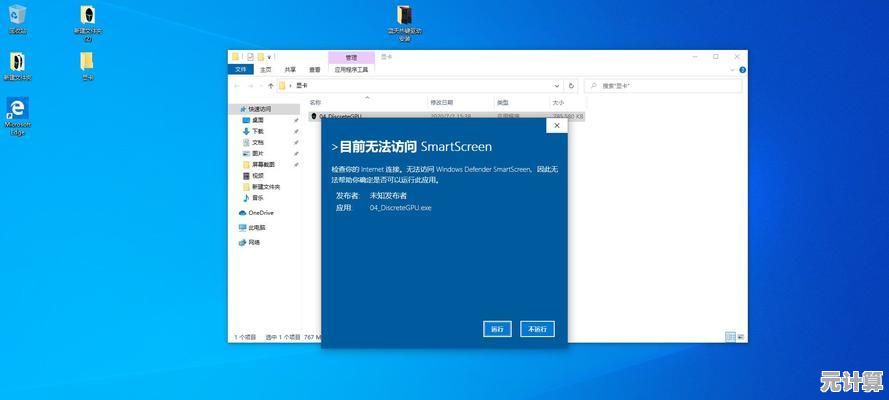Click the 不运行 (Don't run) button
Viewport: 889px width, 400px height.
[537, 329]
